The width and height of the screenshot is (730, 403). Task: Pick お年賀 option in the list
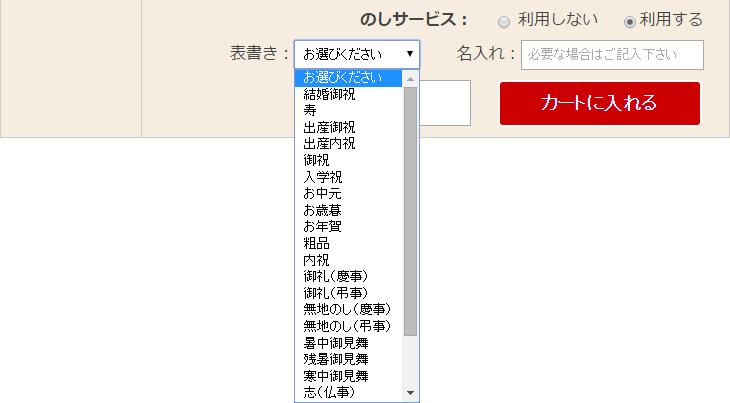(x=348, y=227)
